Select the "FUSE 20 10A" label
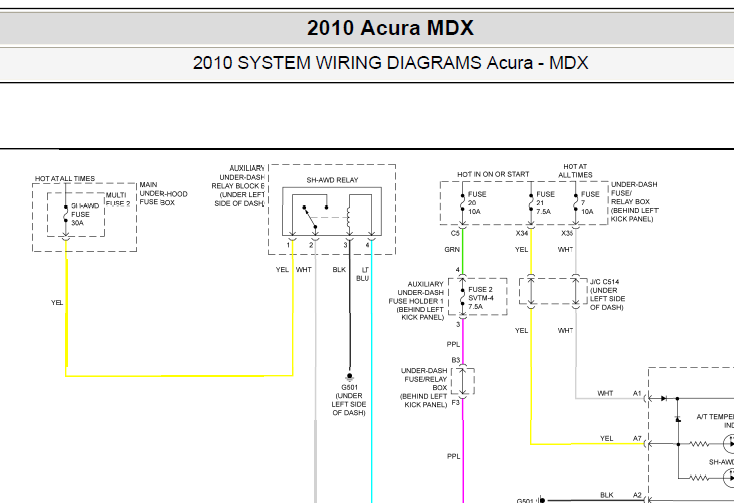This screenshot has height=503, width=734. click(x=477, y=203)
